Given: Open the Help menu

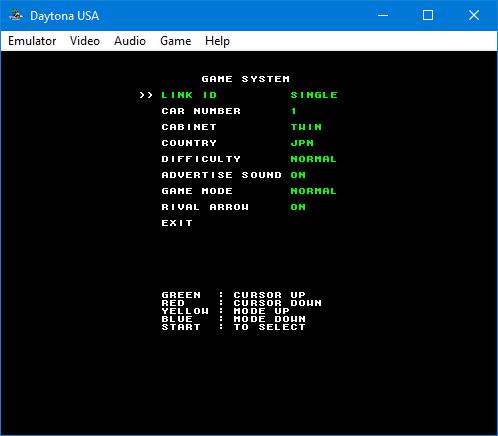Looking at the screenshot, I should 217,41.
